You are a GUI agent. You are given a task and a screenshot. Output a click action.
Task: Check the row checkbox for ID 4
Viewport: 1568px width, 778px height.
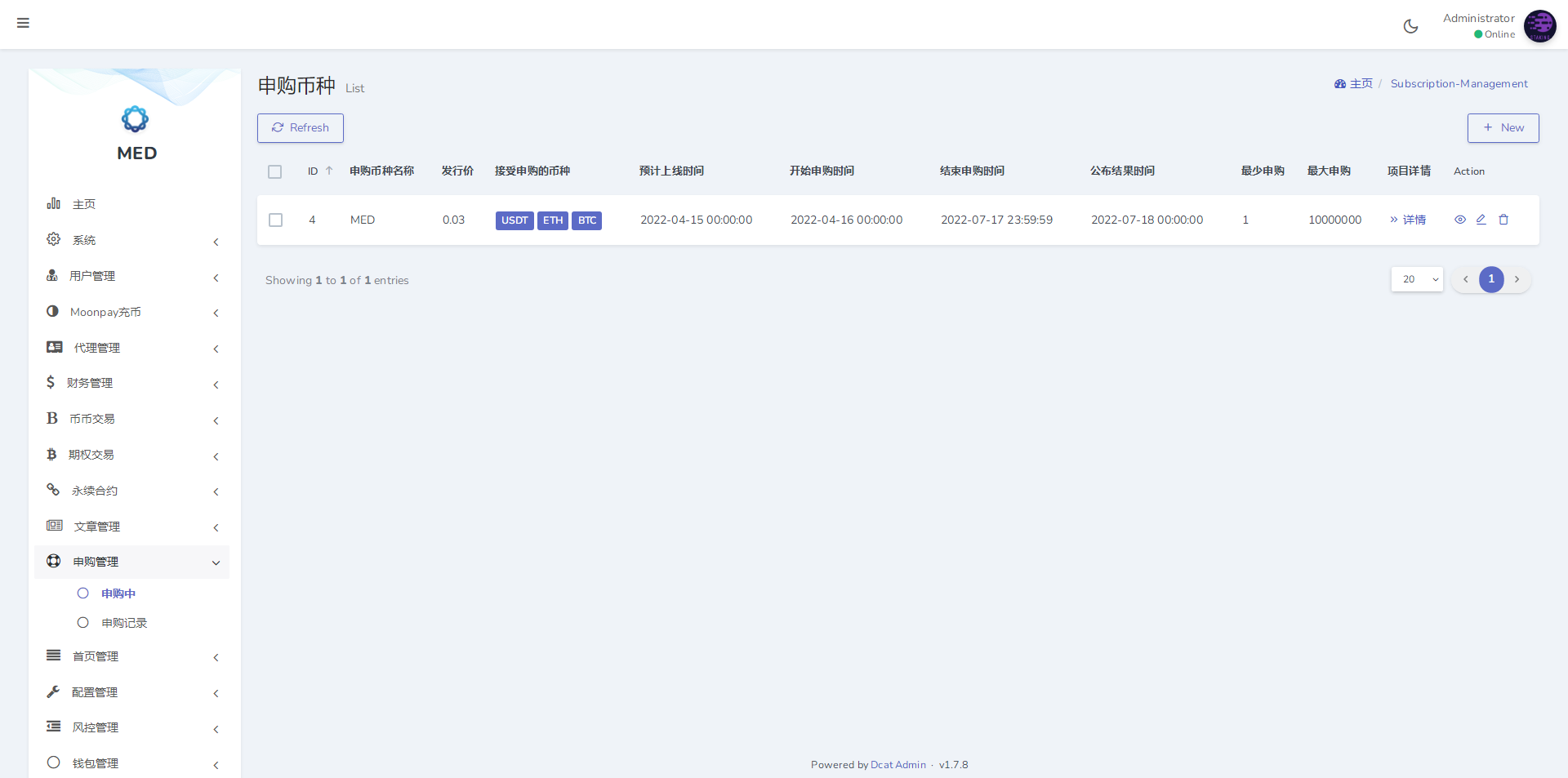tap(276, 220)
